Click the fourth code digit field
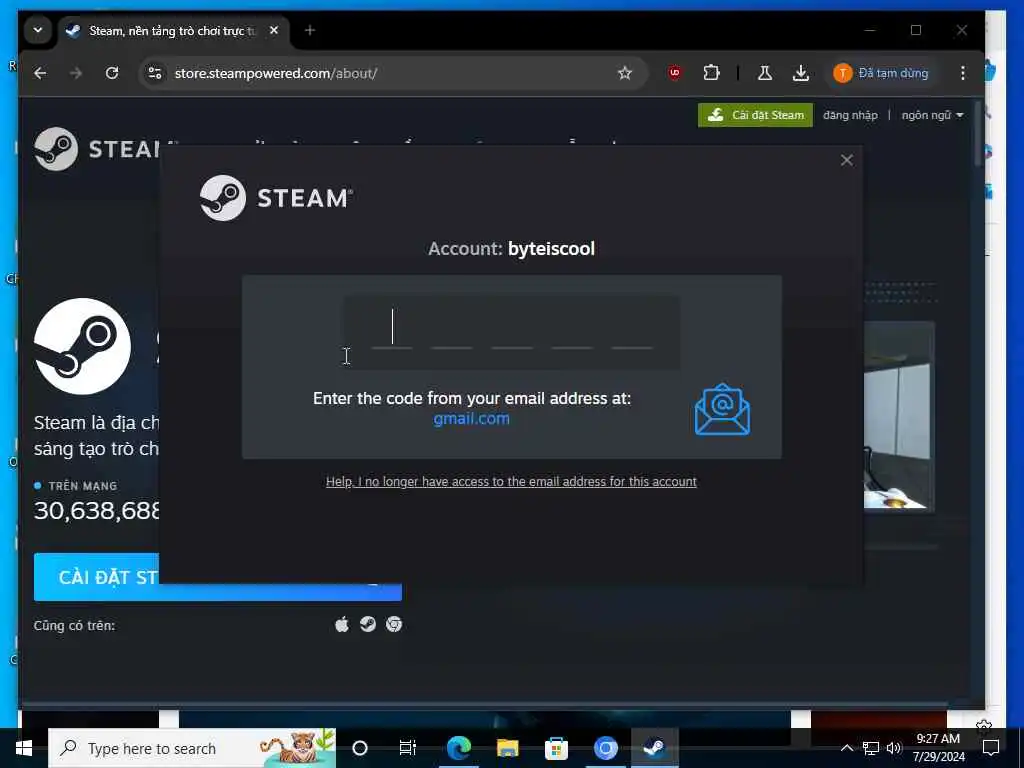Image resolution: width=1024 pixels, height=768 pixels. coord(572,331)
